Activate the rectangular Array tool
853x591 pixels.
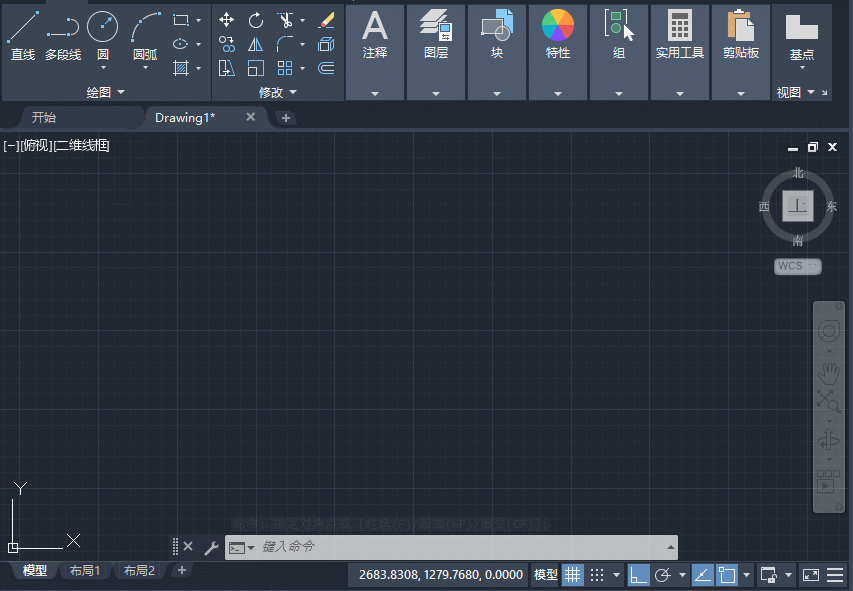[285, 68]
